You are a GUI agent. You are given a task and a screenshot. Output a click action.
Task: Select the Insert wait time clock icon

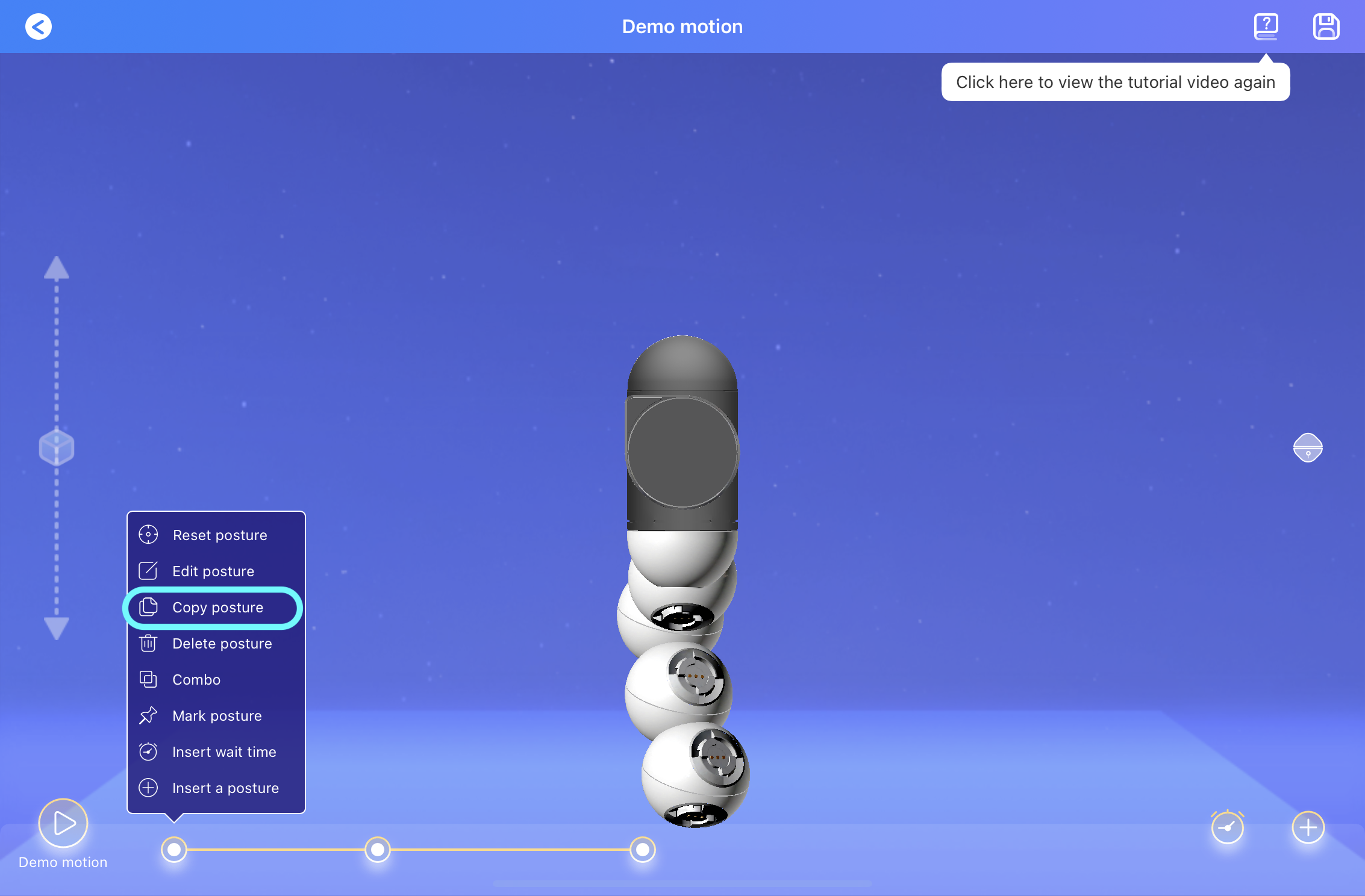tap(148, 752)
